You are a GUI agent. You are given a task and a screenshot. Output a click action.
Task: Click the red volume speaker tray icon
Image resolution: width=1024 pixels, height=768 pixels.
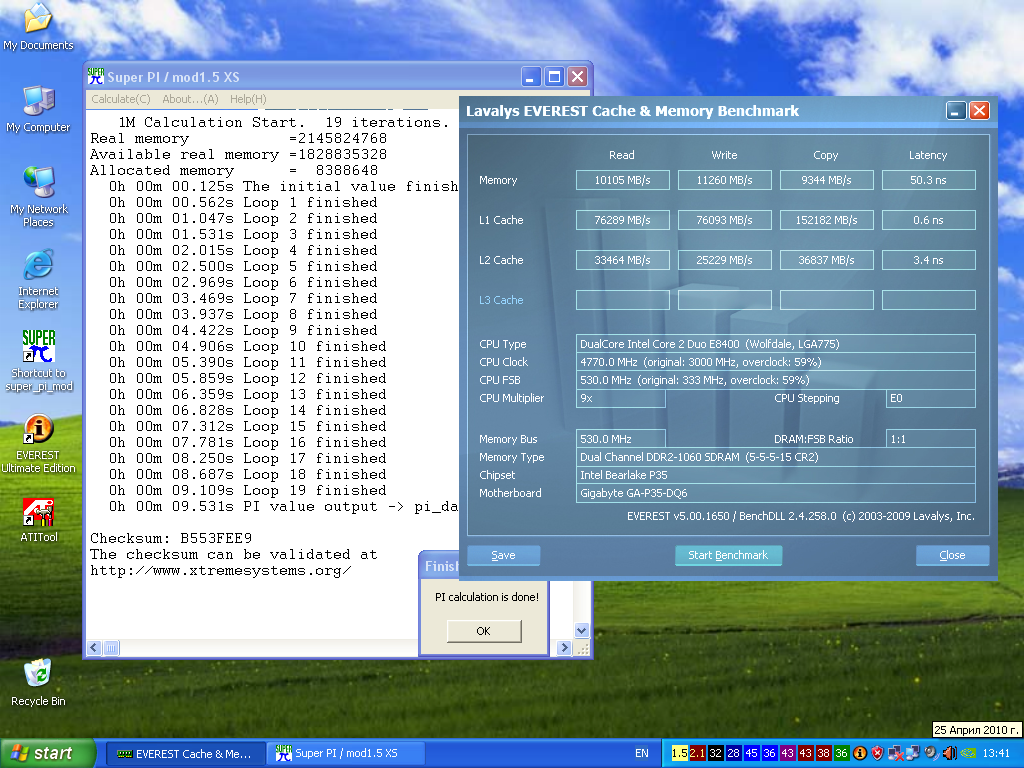[x=950, y=753]
